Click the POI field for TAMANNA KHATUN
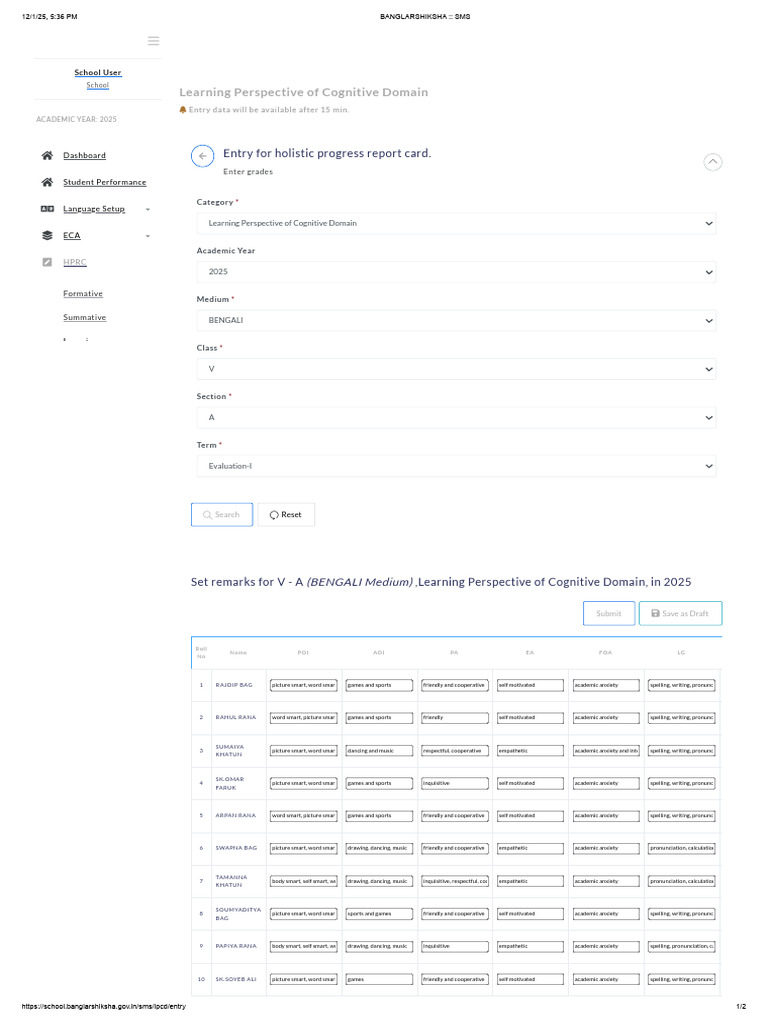The image size is (768, 1024). pos(304,882)
